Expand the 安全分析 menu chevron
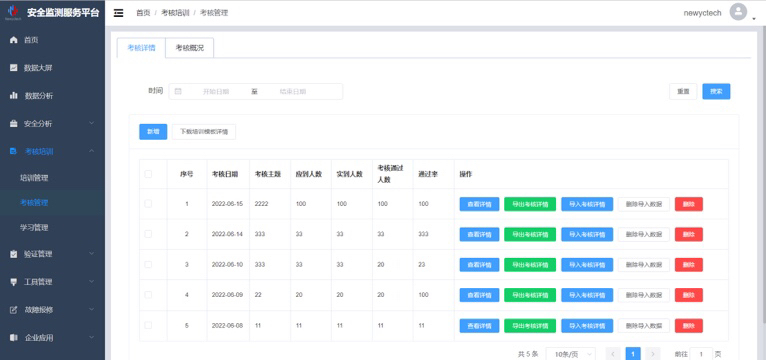The image size is (766, 360). (x=91, y=124)
